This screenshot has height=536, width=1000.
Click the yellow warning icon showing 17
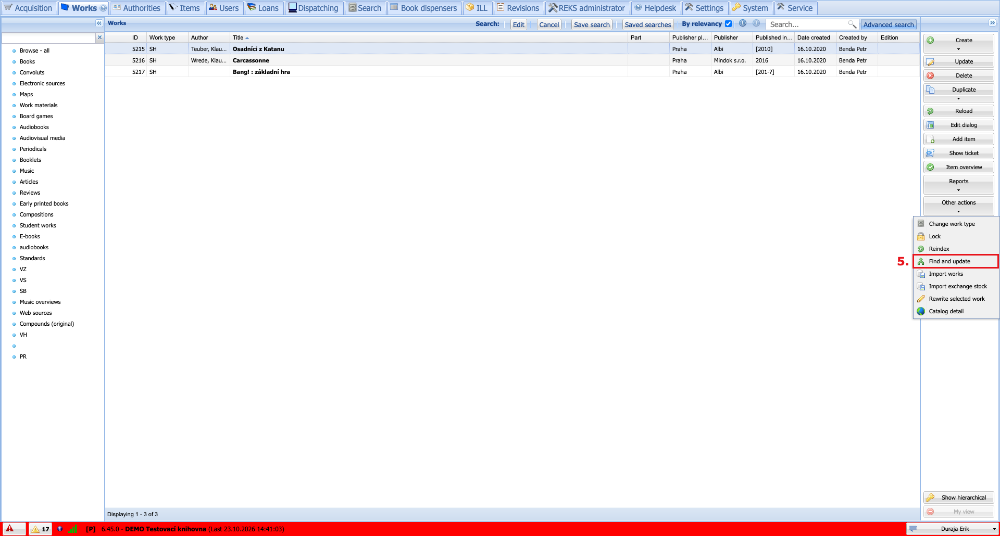pyautogui.click(x=36, y=529)
